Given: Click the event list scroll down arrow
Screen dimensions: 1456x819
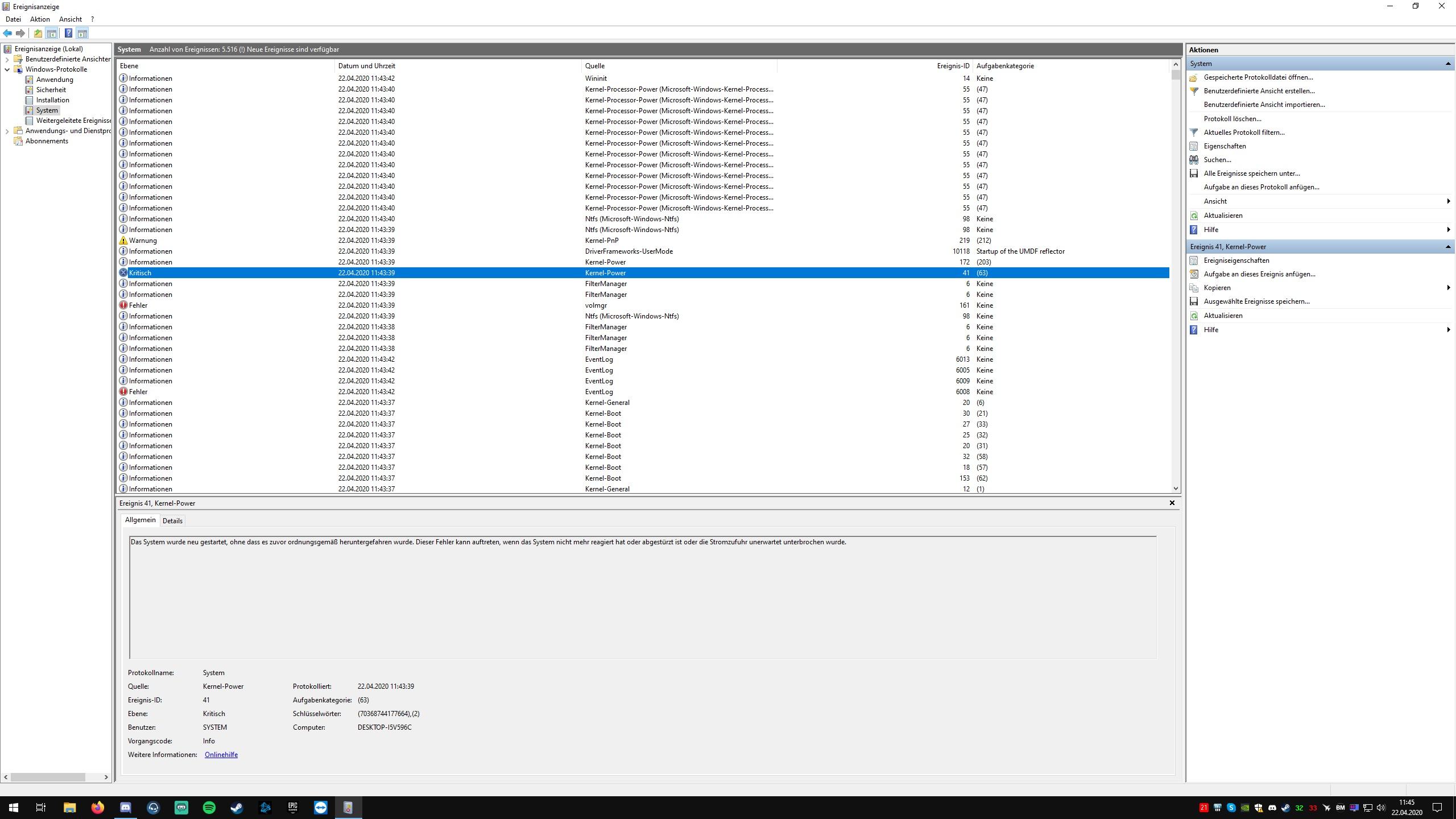Looking at the screenshot, I should [1175, 489].
